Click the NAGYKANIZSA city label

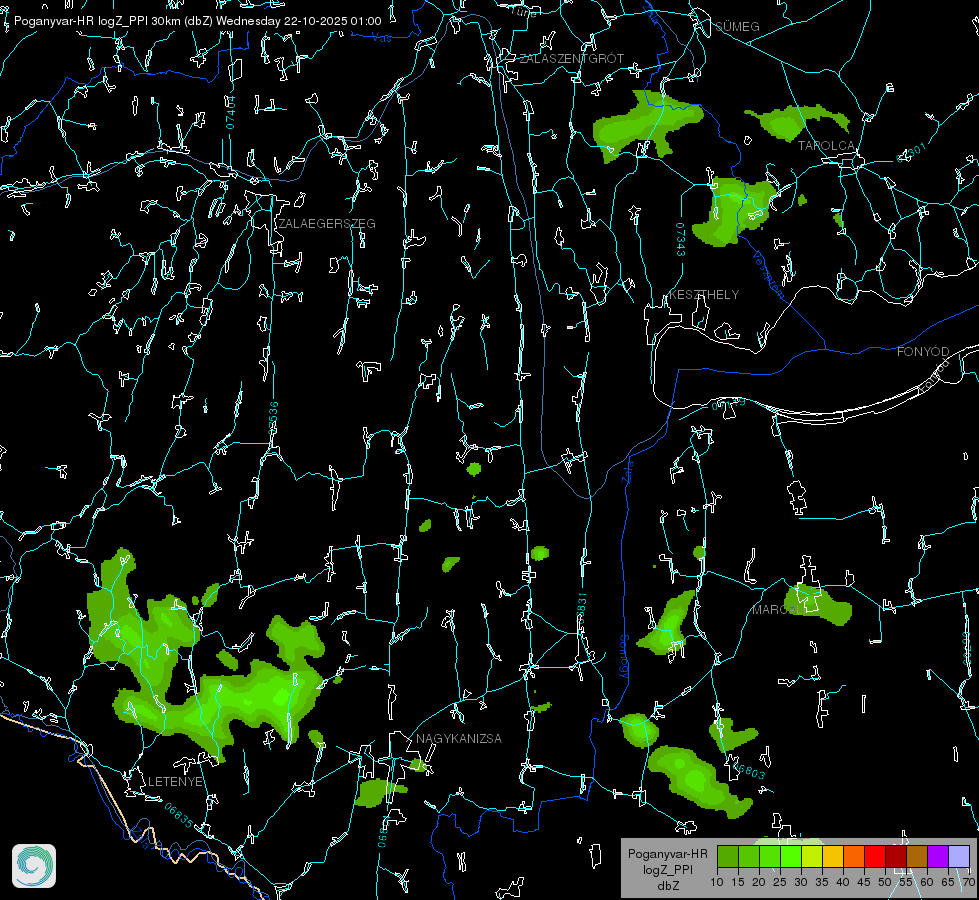459,739
